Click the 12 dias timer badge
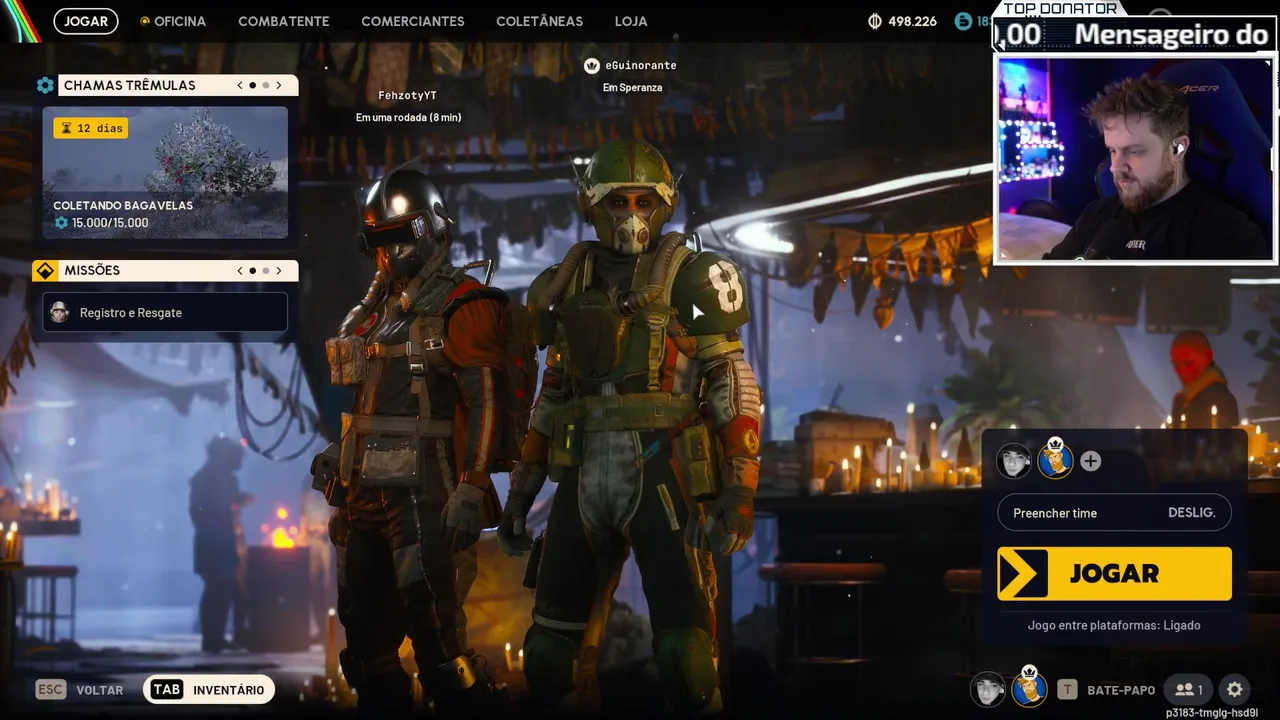Image resolution: width=1280 pixels, height=720 pixels. coord(91,128)
